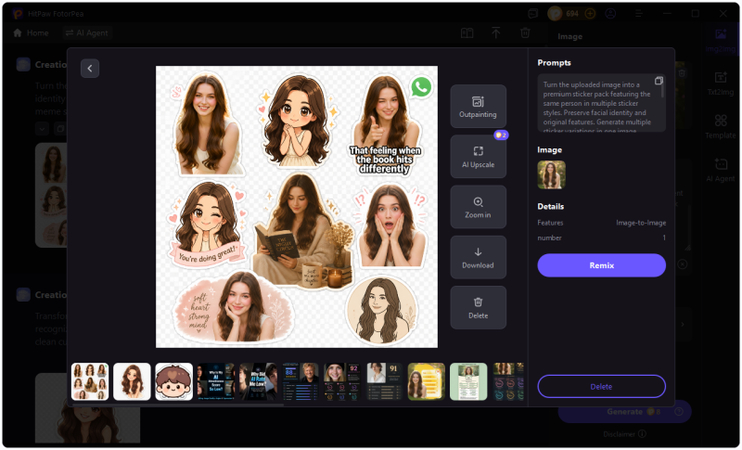The image size is (742, 450).
Task: Select the 'Why Did AI Rate Me Low' thumbnail
Action: pyautogui.click(x=258, y=381)
